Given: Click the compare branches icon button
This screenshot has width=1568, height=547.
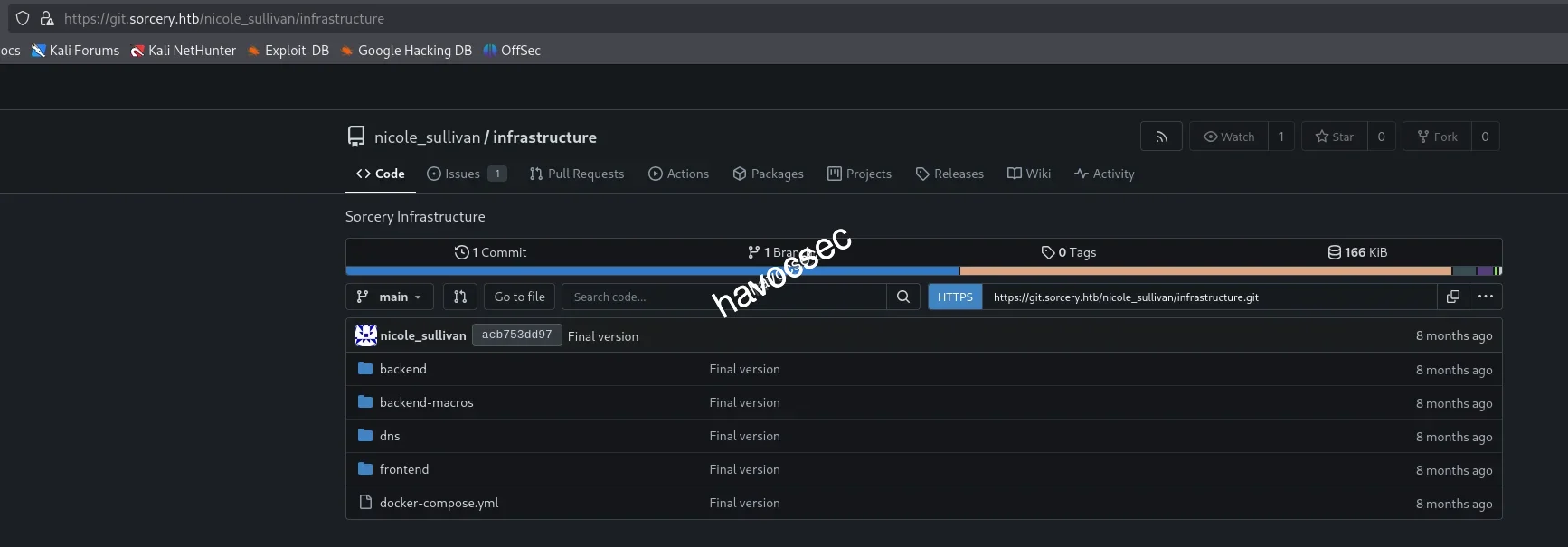Looking at the screenshot, I should click(459, 297).
